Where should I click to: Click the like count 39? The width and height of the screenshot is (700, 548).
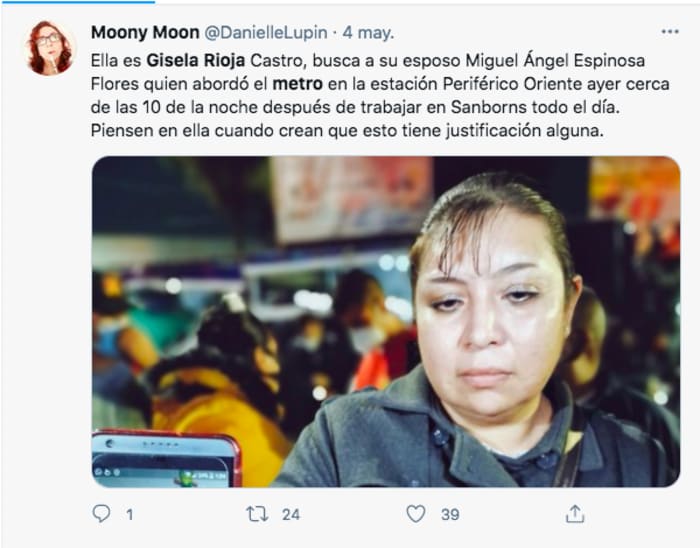[450, 515]
